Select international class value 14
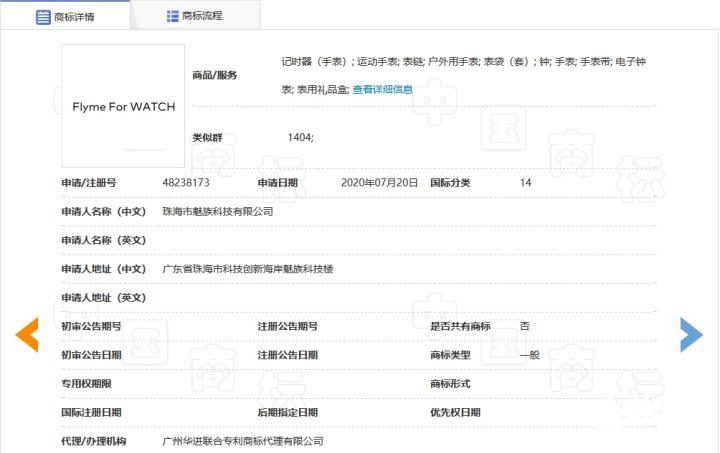 525,183
